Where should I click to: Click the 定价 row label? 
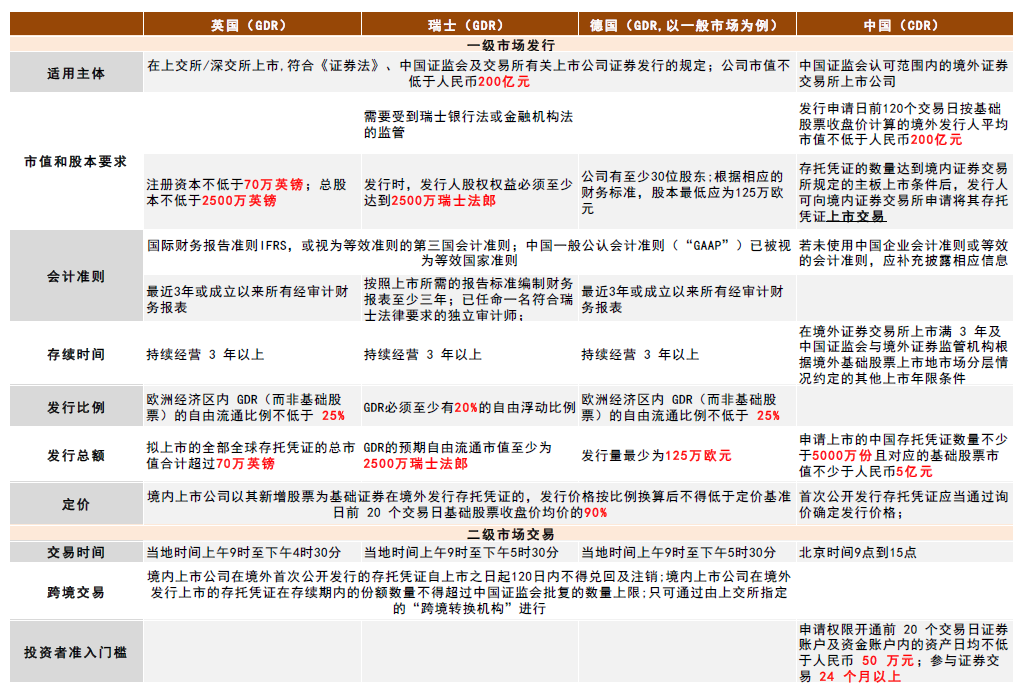pos(76,503)
